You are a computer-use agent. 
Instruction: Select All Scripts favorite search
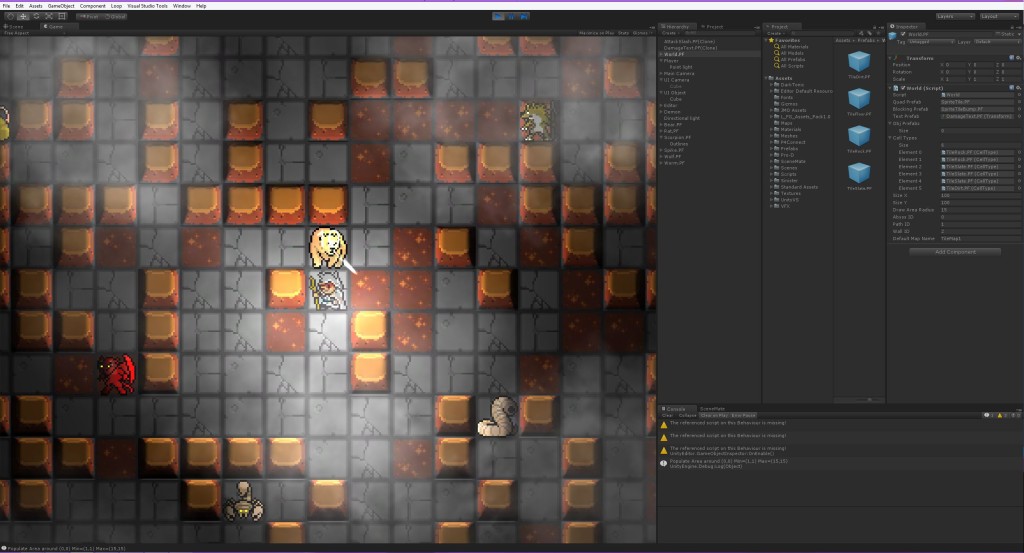point(789,66)
